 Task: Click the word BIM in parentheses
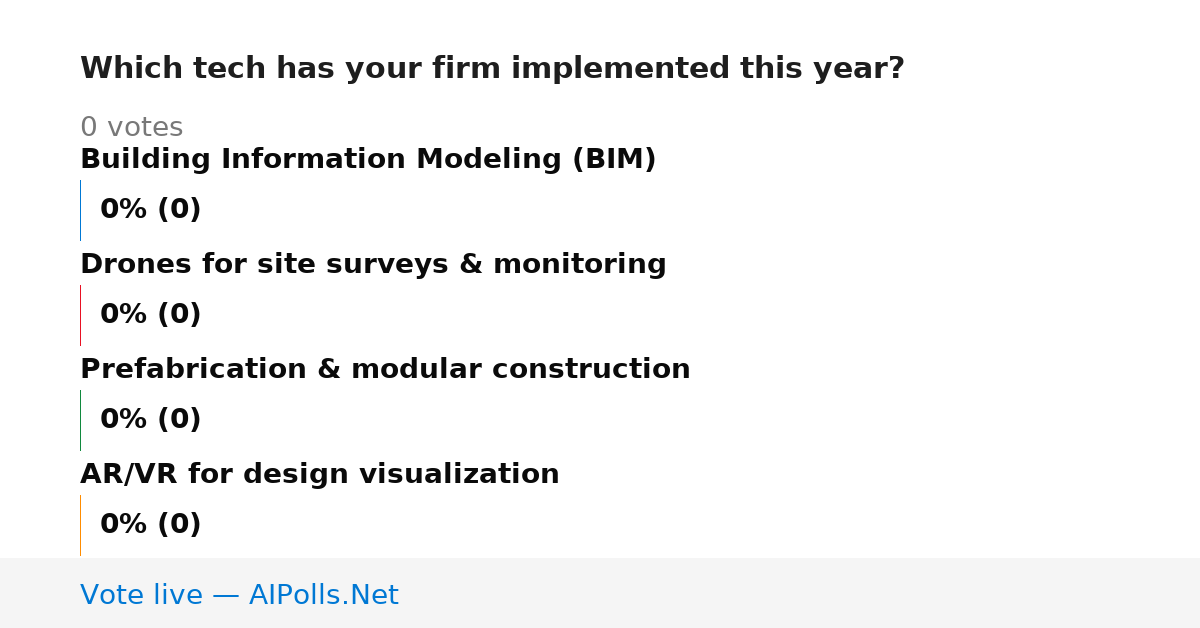point(614,160)
